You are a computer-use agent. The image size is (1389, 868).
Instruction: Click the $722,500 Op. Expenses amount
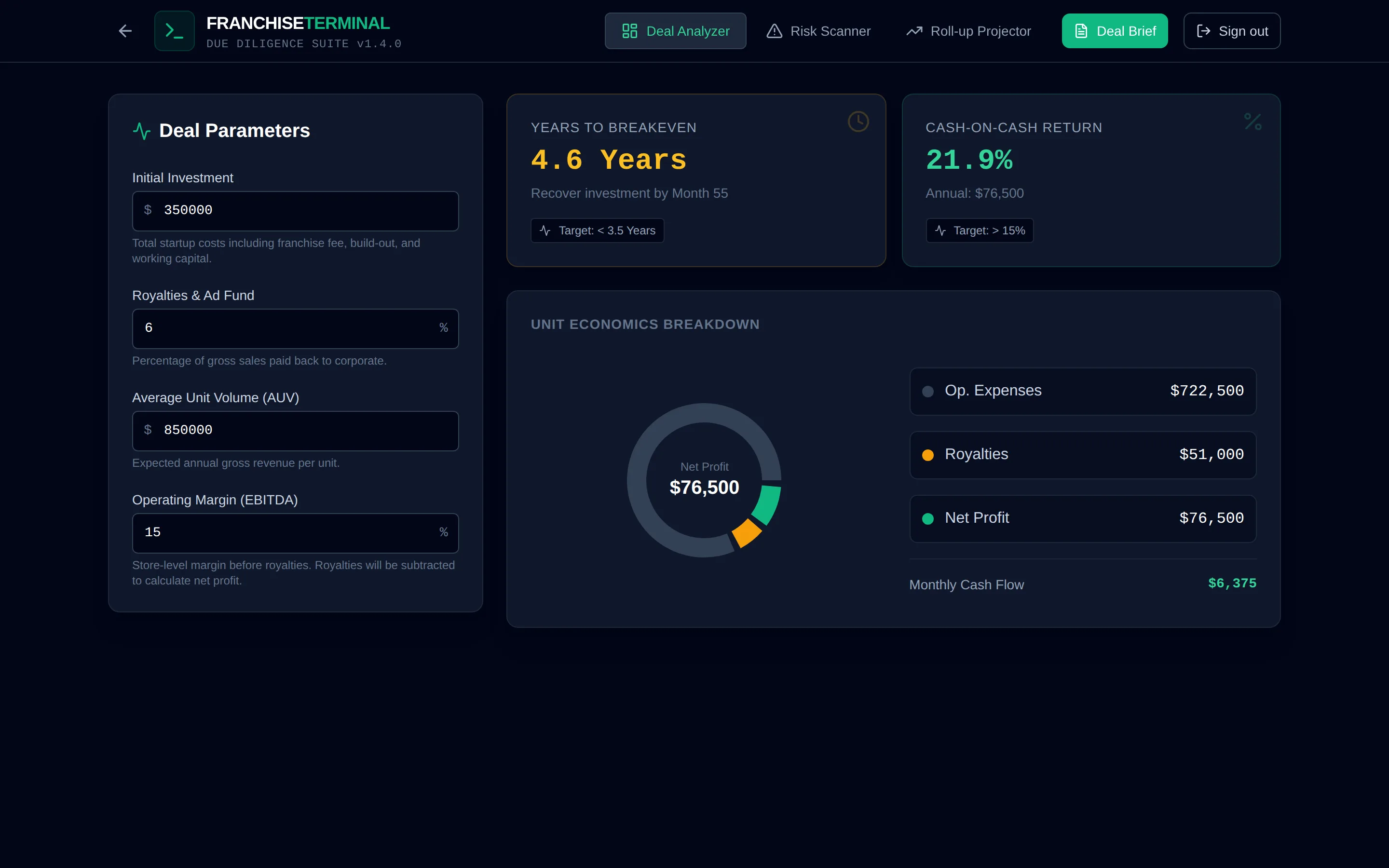pos(1207,391)
